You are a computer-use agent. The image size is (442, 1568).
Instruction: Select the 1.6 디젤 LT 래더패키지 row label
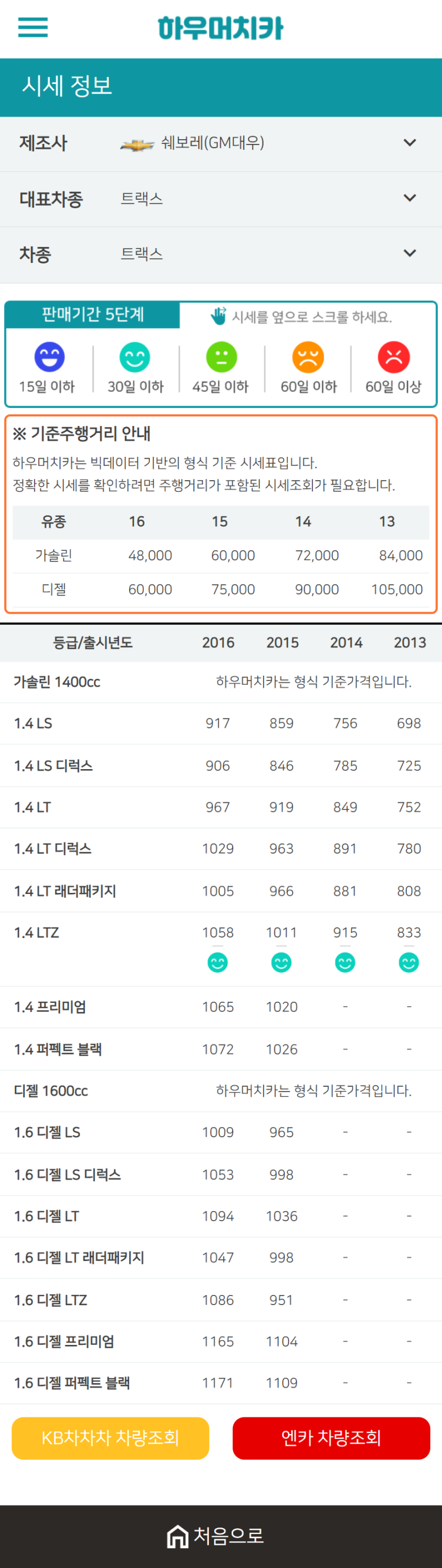[79, 1257]
